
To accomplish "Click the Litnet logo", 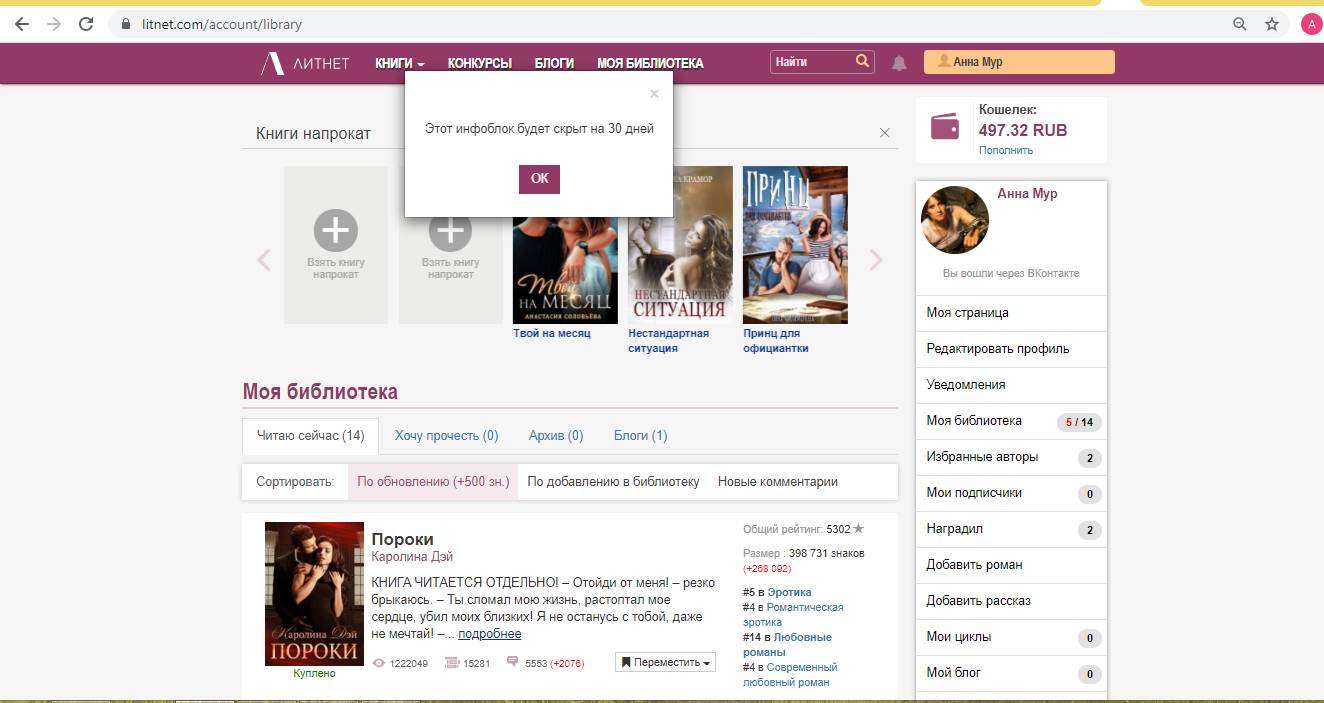I will [x=305, y=63].
